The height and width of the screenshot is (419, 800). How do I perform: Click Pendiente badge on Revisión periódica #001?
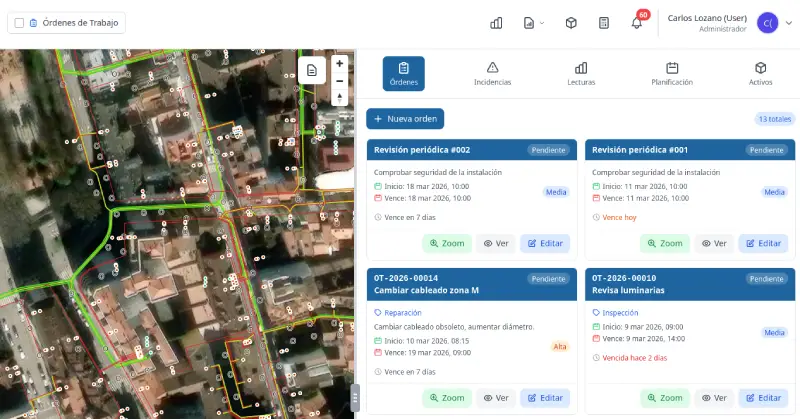[766, 150]
